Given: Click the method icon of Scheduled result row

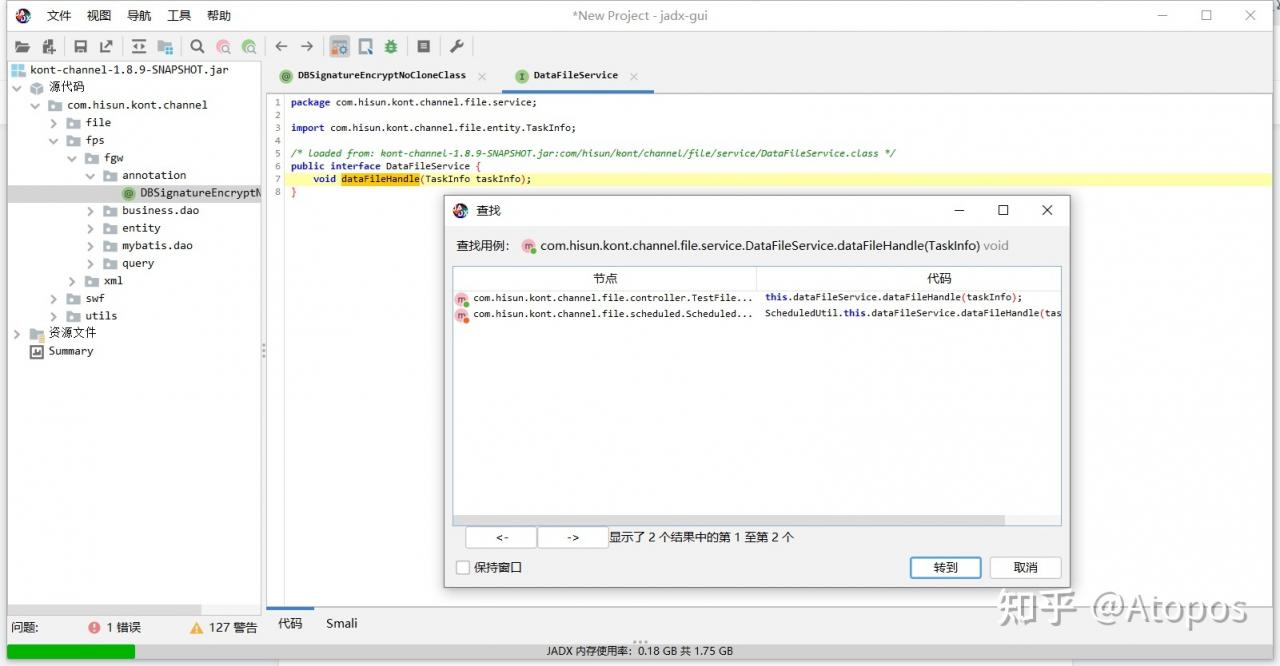Looking at the screenshot, I should pos(462,315).
